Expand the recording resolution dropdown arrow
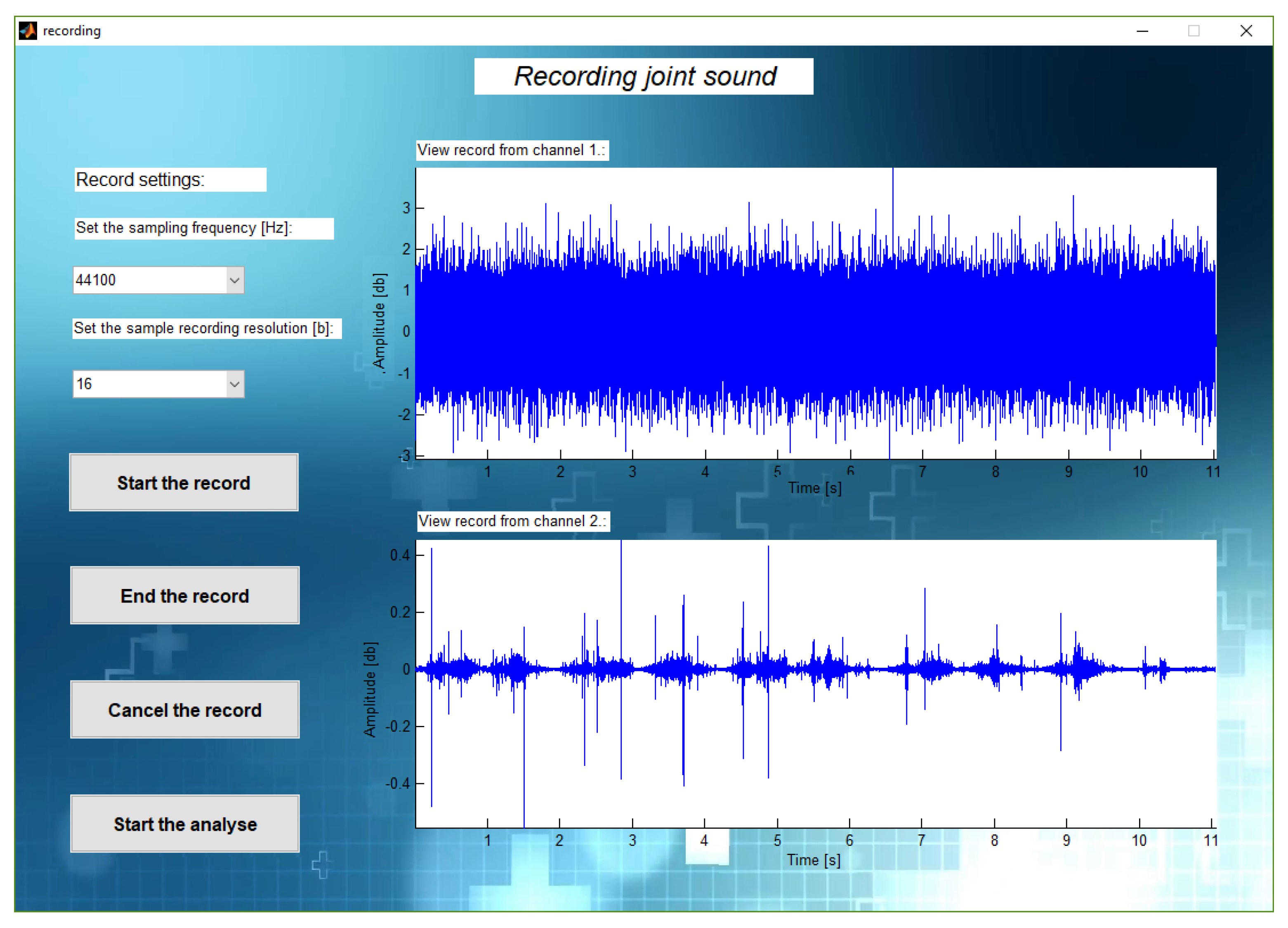 (234, 384)
